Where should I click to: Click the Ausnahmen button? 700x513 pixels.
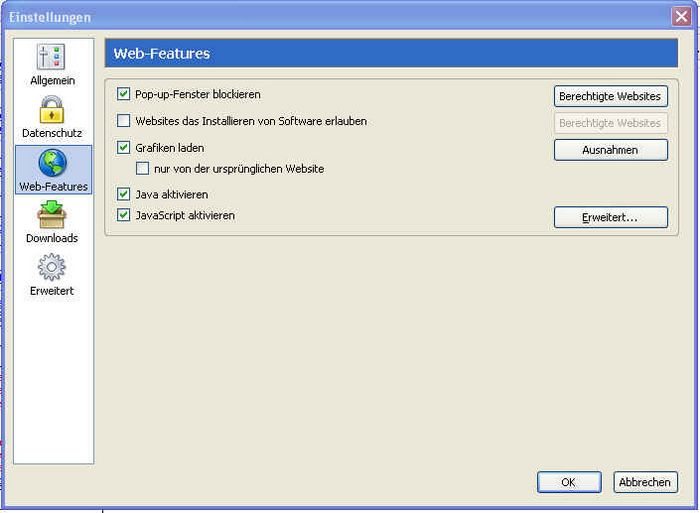tap(611, 150)
